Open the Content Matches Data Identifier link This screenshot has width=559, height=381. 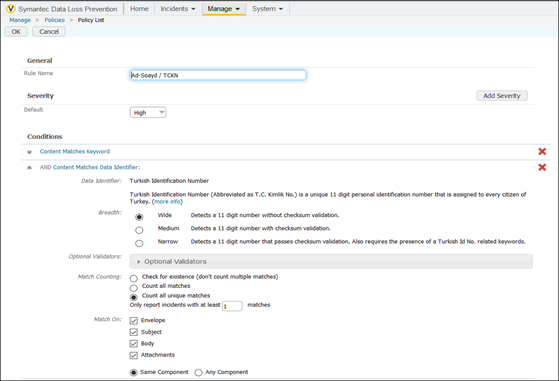[97, 167]
